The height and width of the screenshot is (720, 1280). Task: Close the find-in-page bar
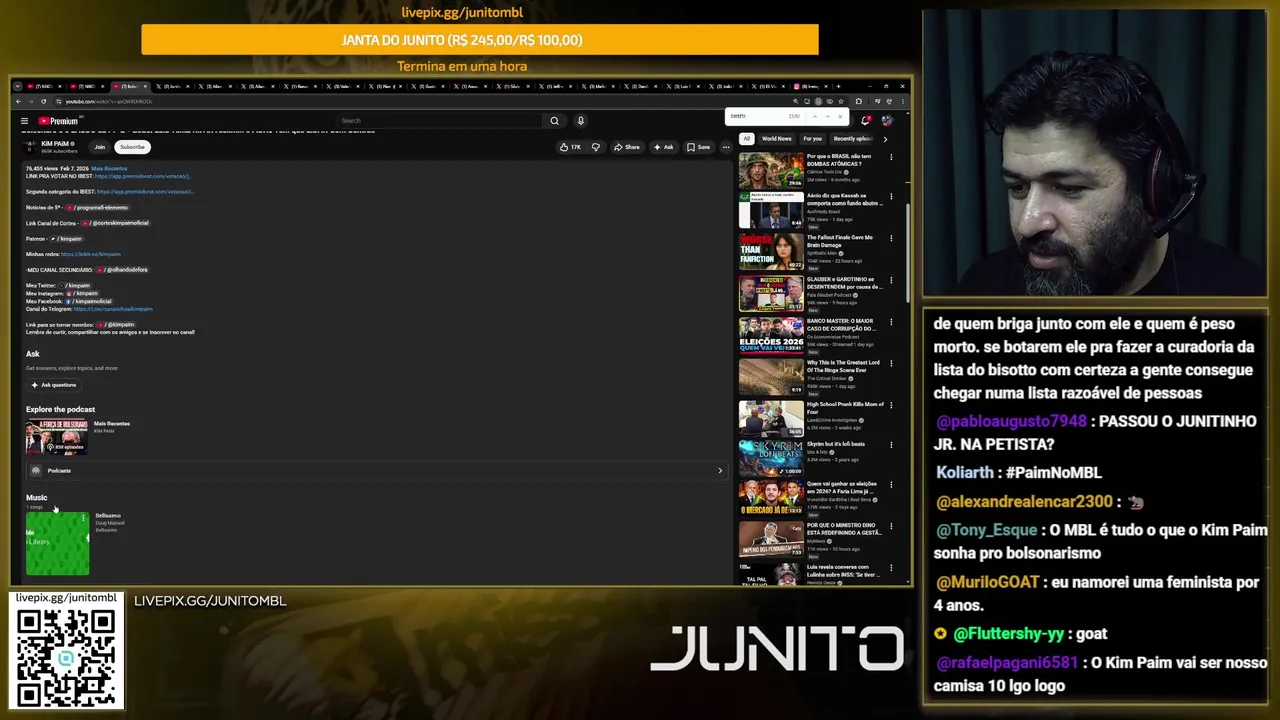pyautogui.click(x=841, y=116)
